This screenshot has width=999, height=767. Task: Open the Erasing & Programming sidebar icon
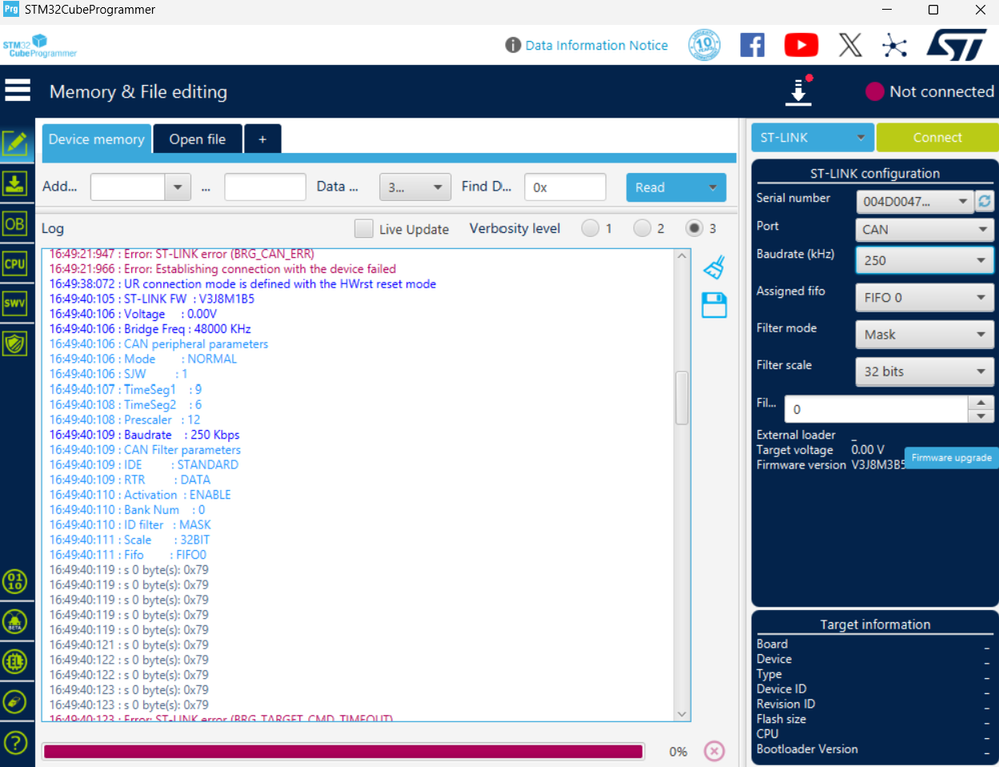pos(15,184)
